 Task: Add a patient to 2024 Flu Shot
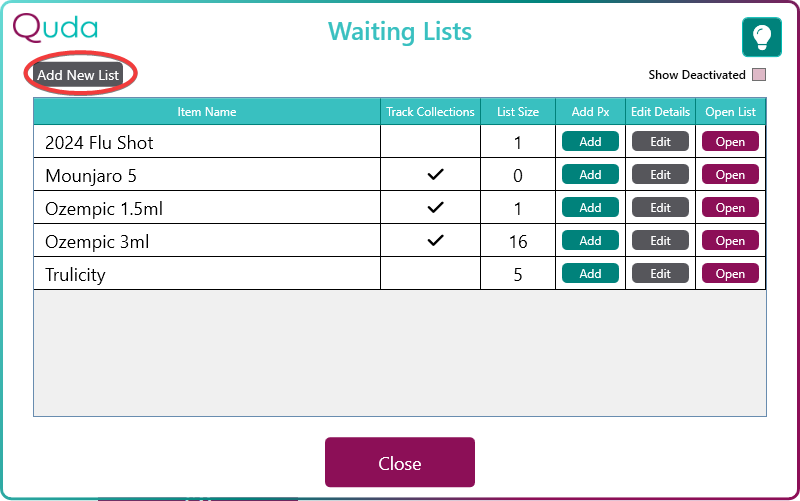click(590, 141)
